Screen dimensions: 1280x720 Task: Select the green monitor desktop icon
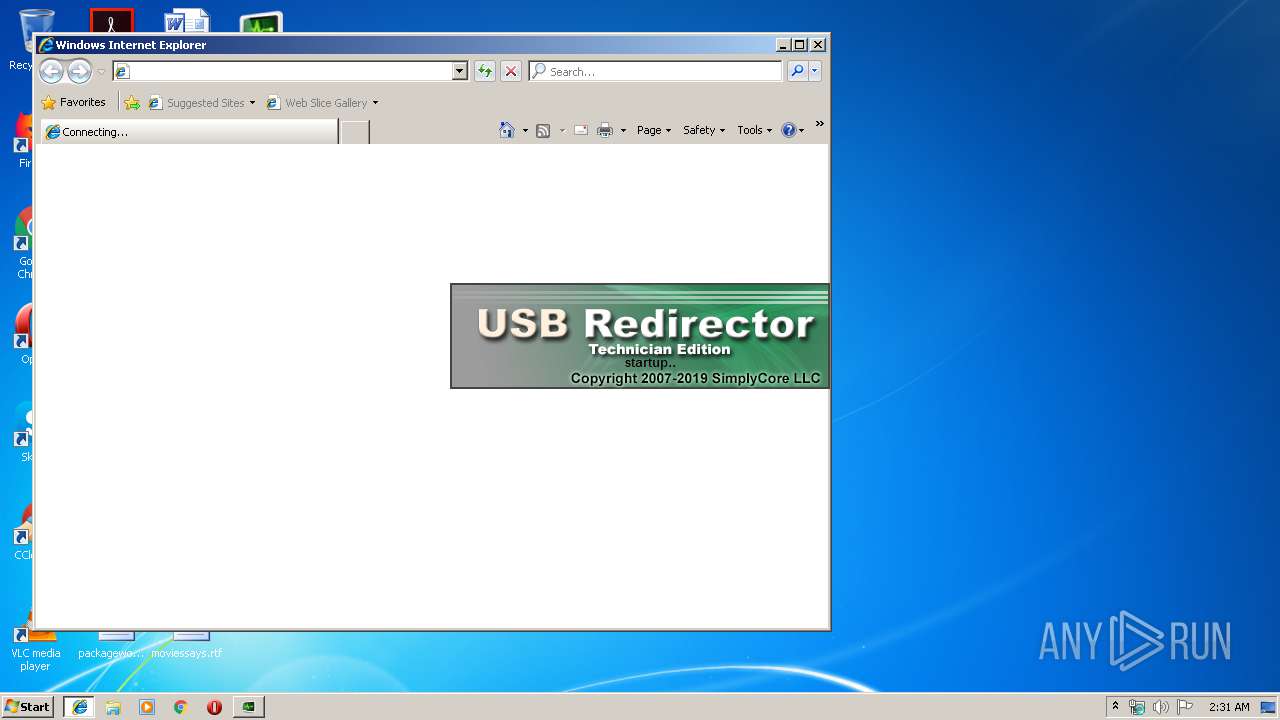(x=261, y=21)
